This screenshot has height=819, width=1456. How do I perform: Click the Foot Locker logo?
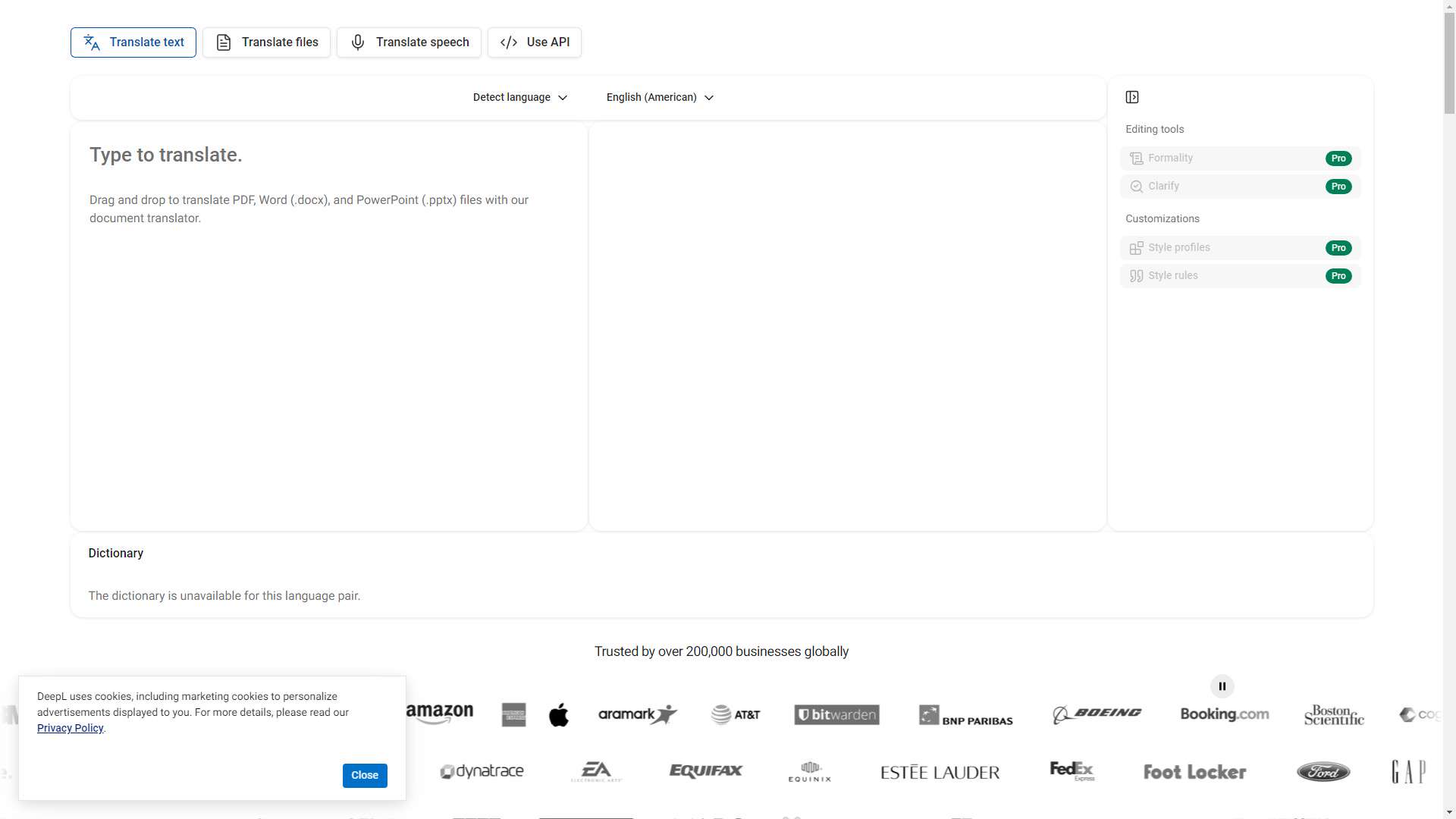pyautogui.click(x=1194, y=772)
